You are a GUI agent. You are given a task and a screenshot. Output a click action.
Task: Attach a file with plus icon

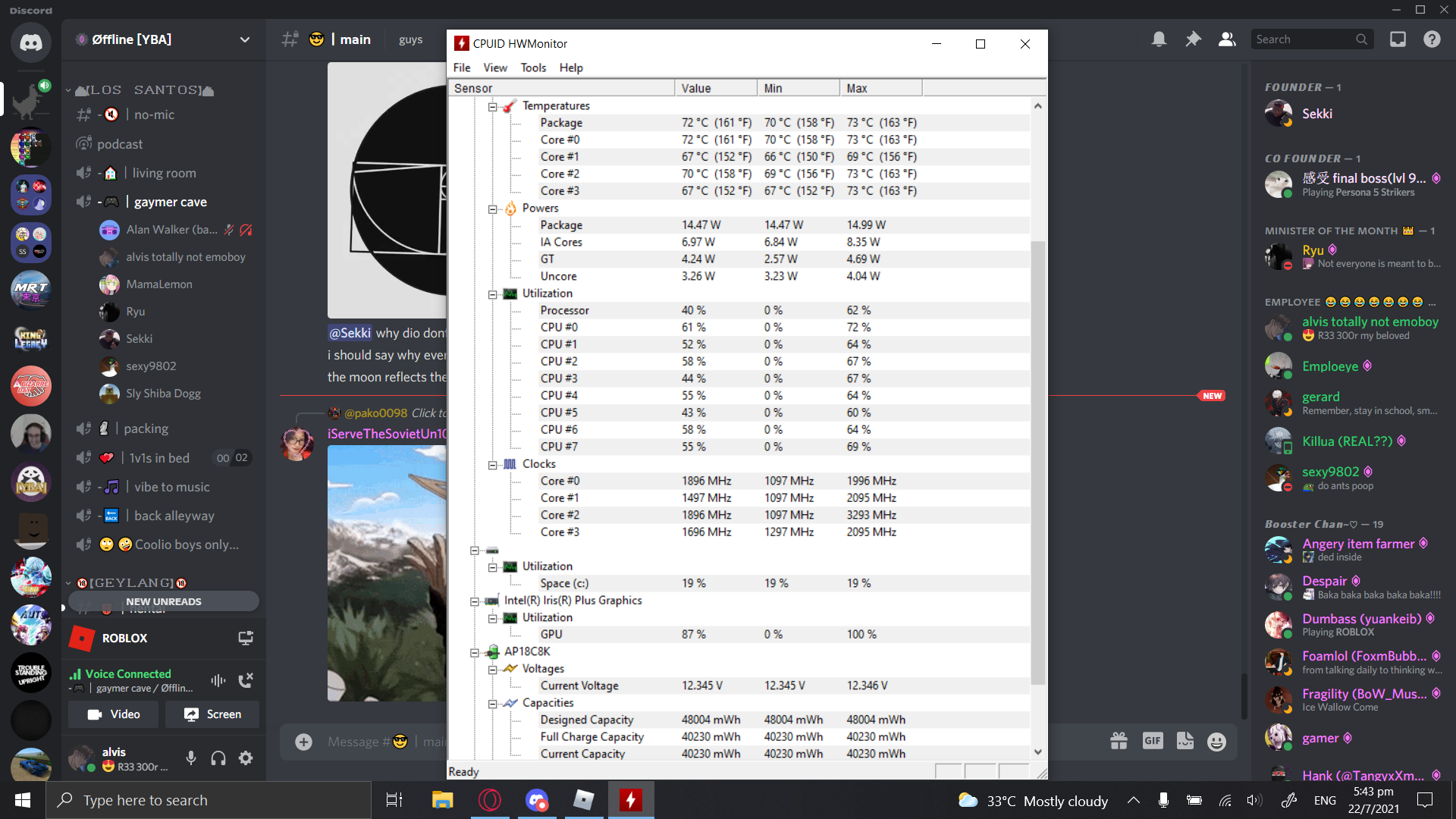[x=303, y=742]
